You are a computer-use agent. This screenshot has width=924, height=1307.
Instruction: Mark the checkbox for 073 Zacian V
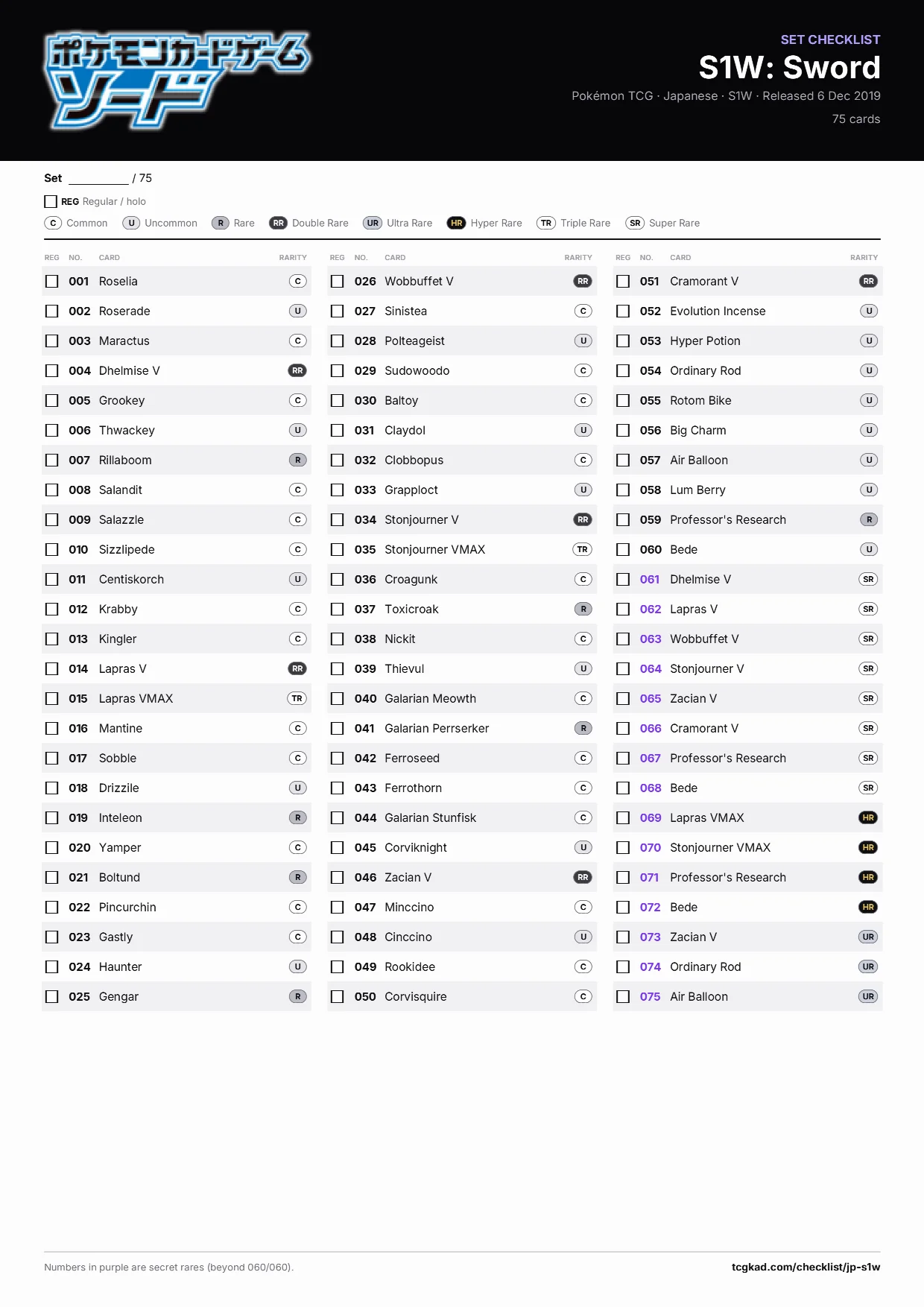(623, 937)
